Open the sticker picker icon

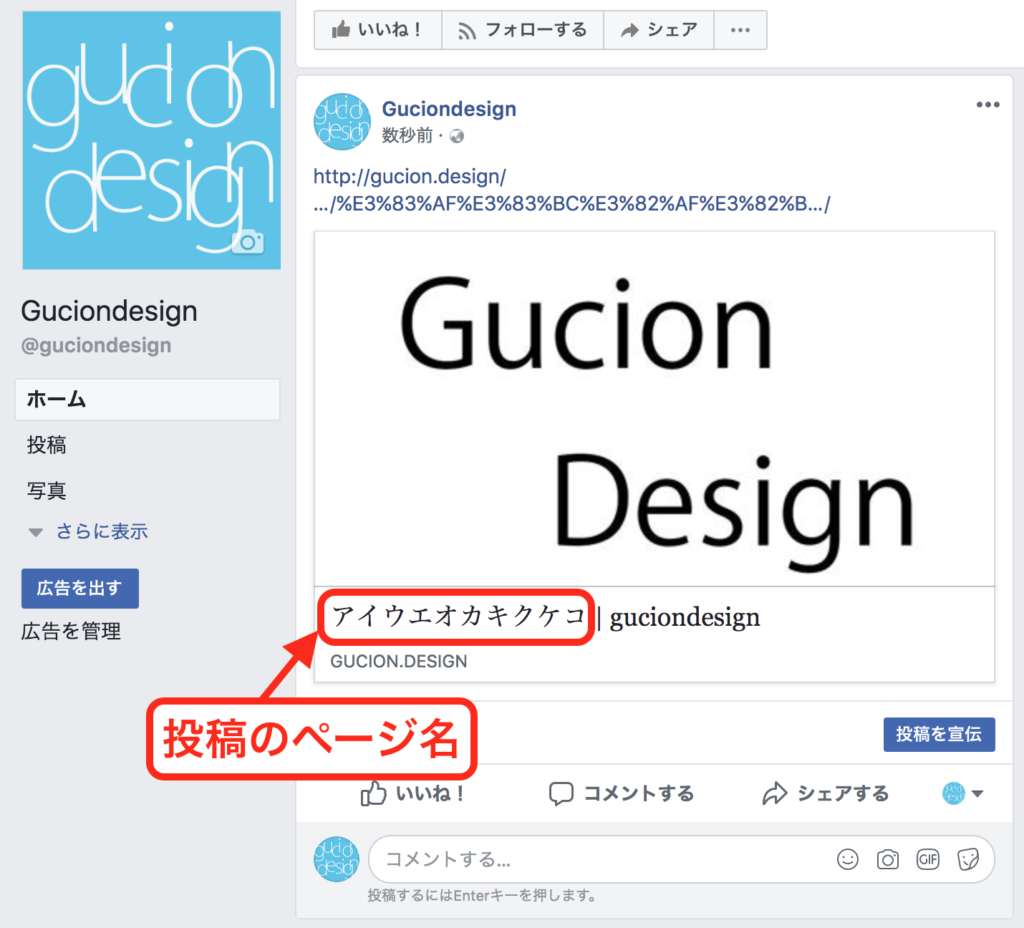(x=967, y=859)
